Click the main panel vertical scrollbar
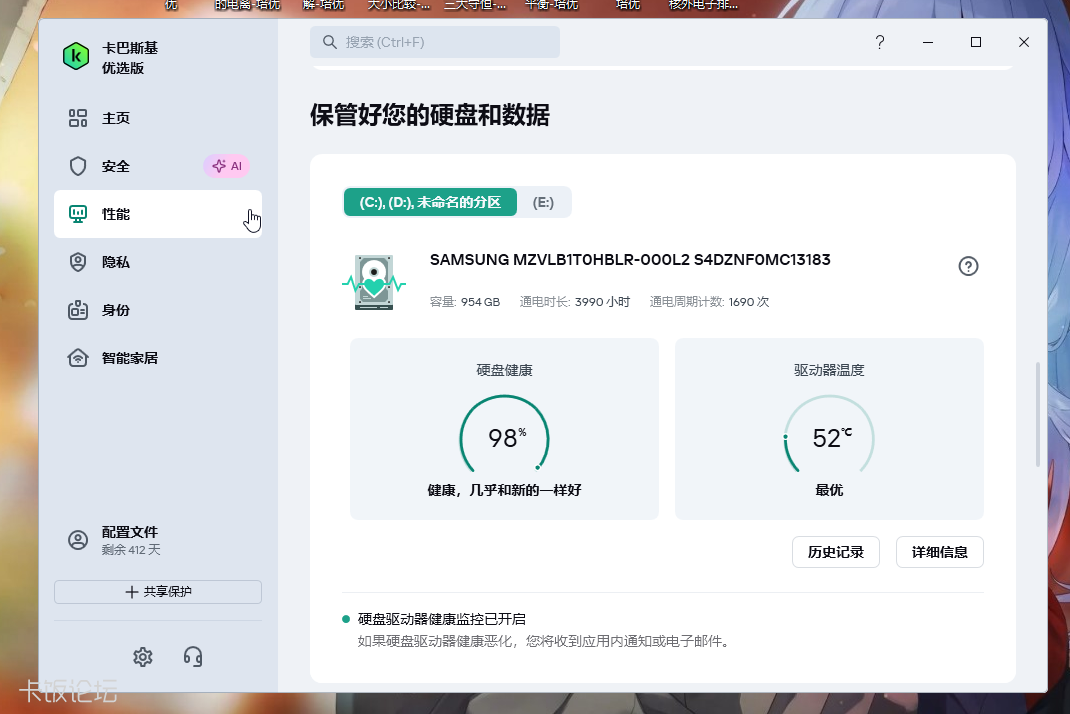 pyautogui.click(x=1038, y=414)
